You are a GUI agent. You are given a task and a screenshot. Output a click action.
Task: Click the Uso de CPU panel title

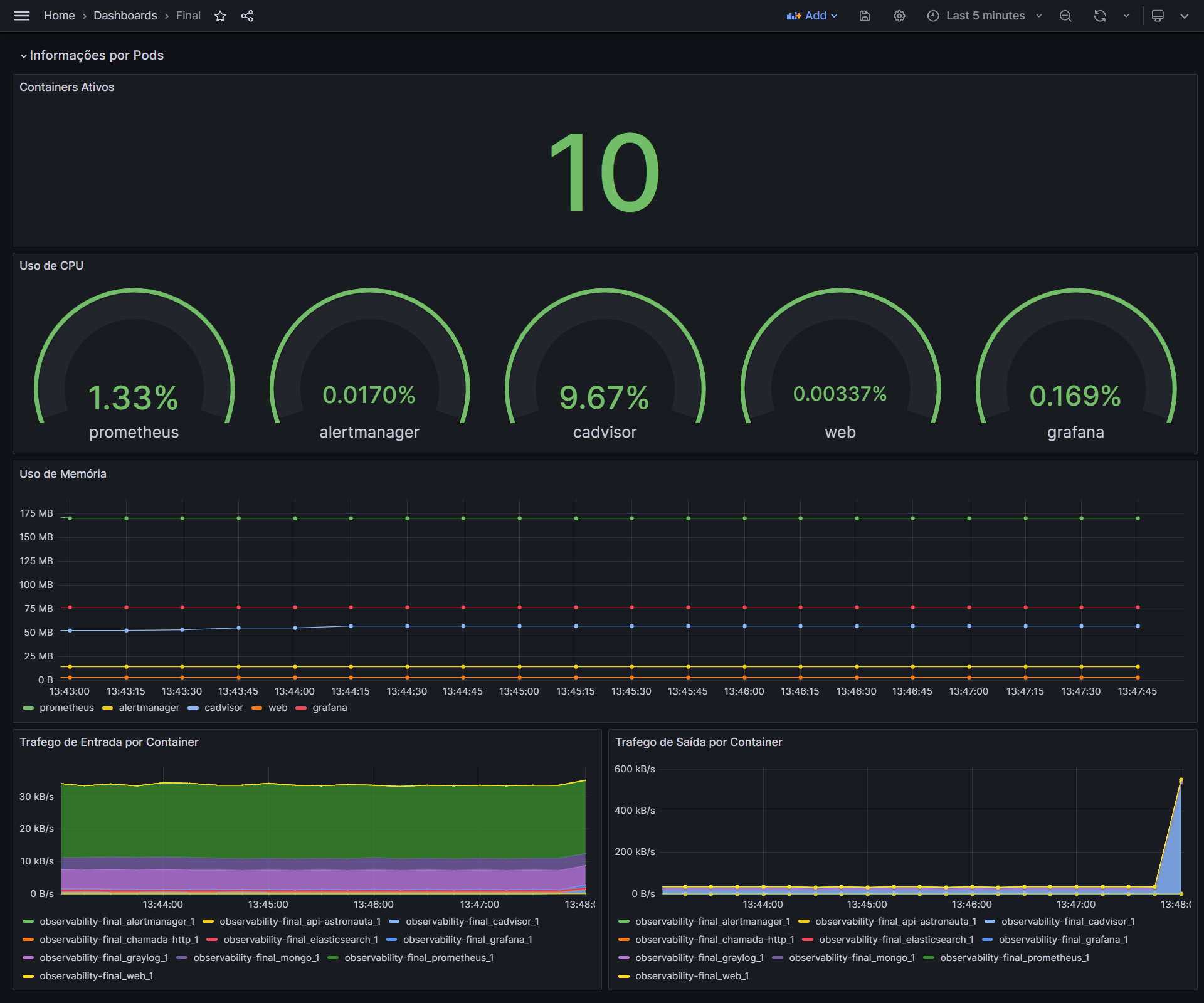[51, 266]
